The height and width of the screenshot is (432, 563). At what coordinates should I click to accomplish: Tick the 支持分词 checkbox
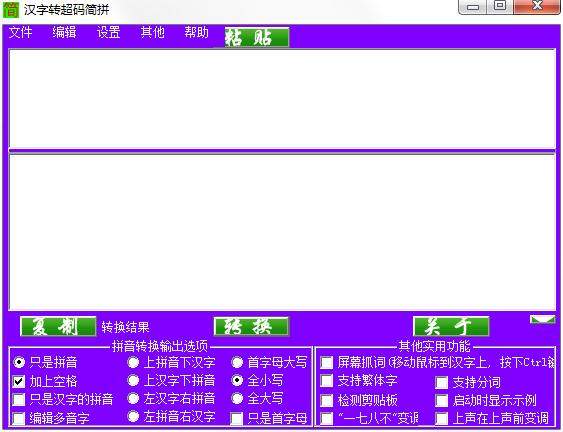pos(441,382)
